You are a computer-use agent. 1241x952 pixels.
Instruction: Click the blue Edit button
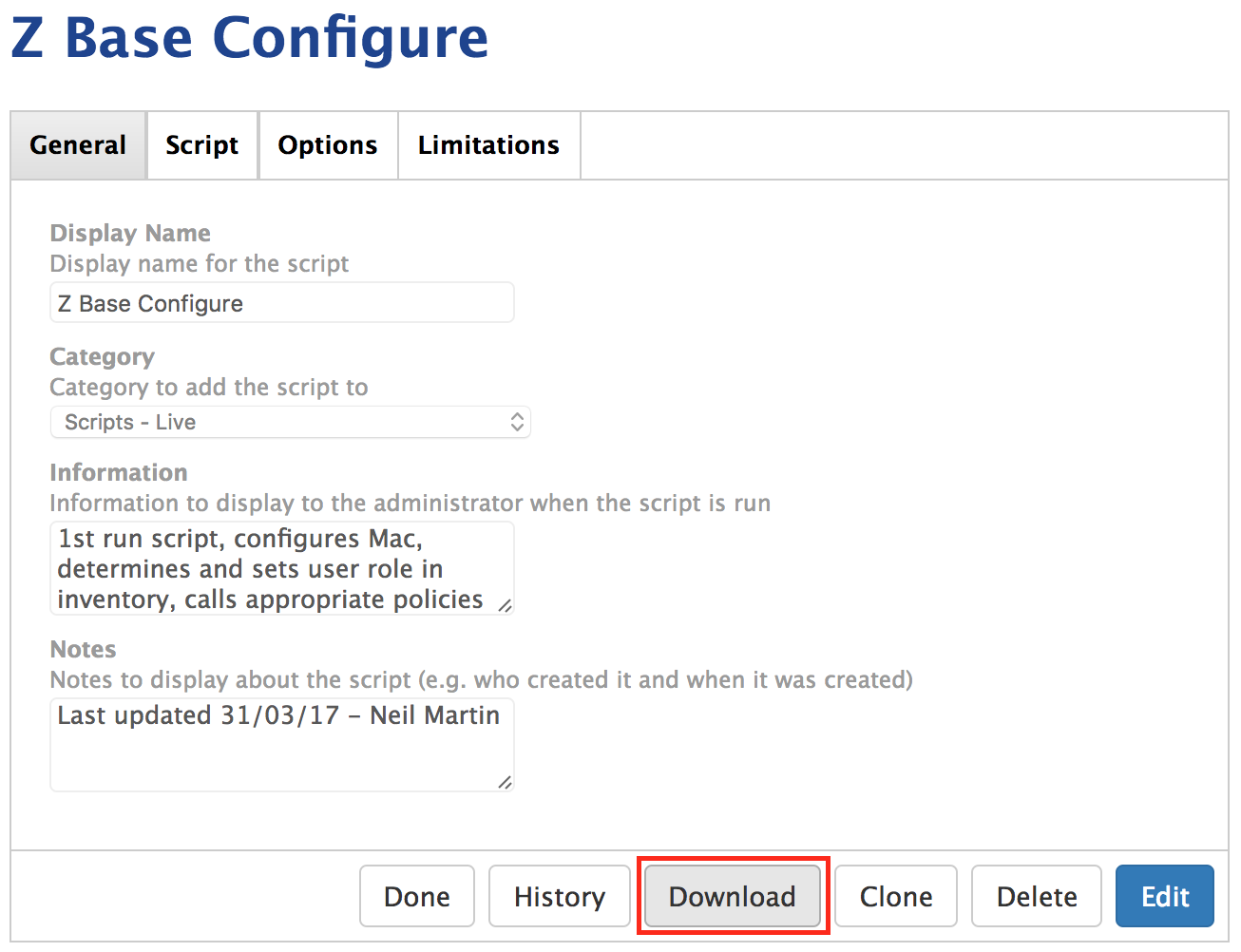[x=1164, y=896]
